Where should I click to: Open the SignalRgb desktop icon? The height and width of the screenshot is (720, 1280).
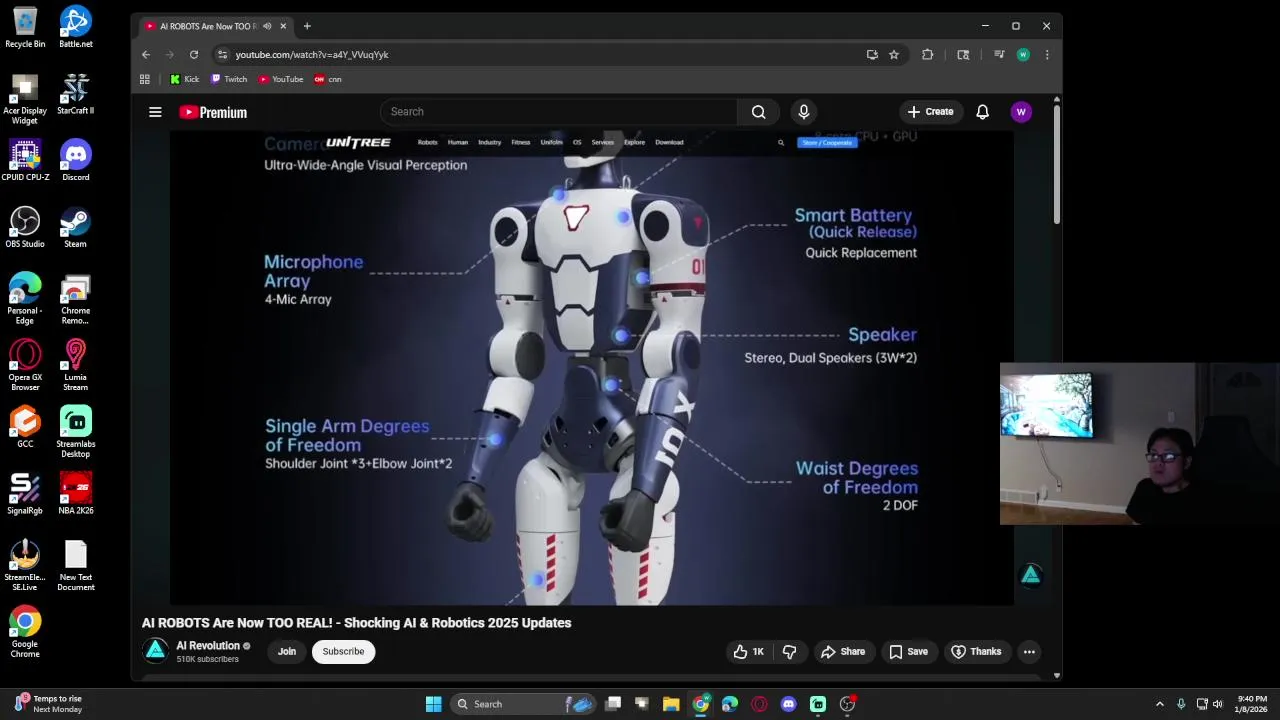tap(25, 494)
